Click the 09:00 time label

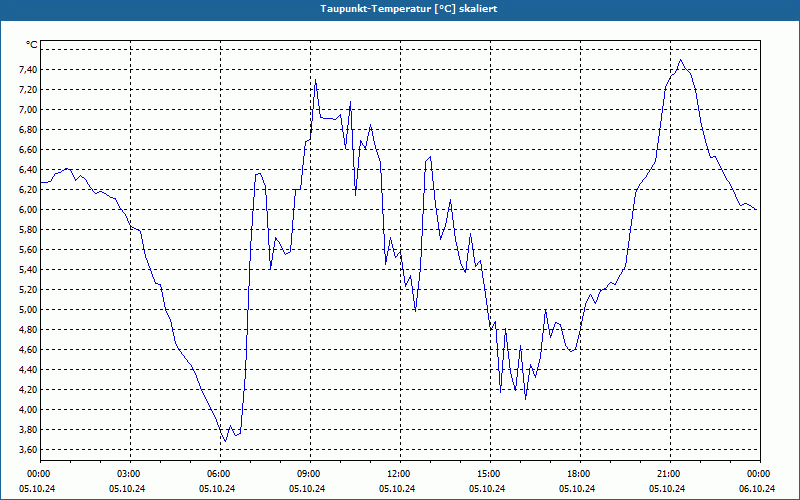308,474
